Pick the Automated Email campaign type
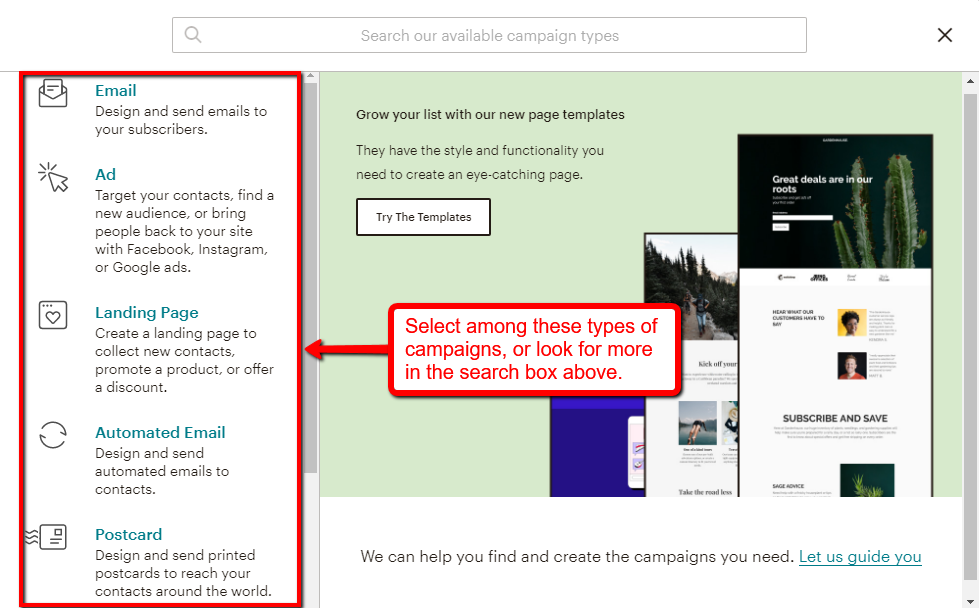979x608 pixels. 160,432
